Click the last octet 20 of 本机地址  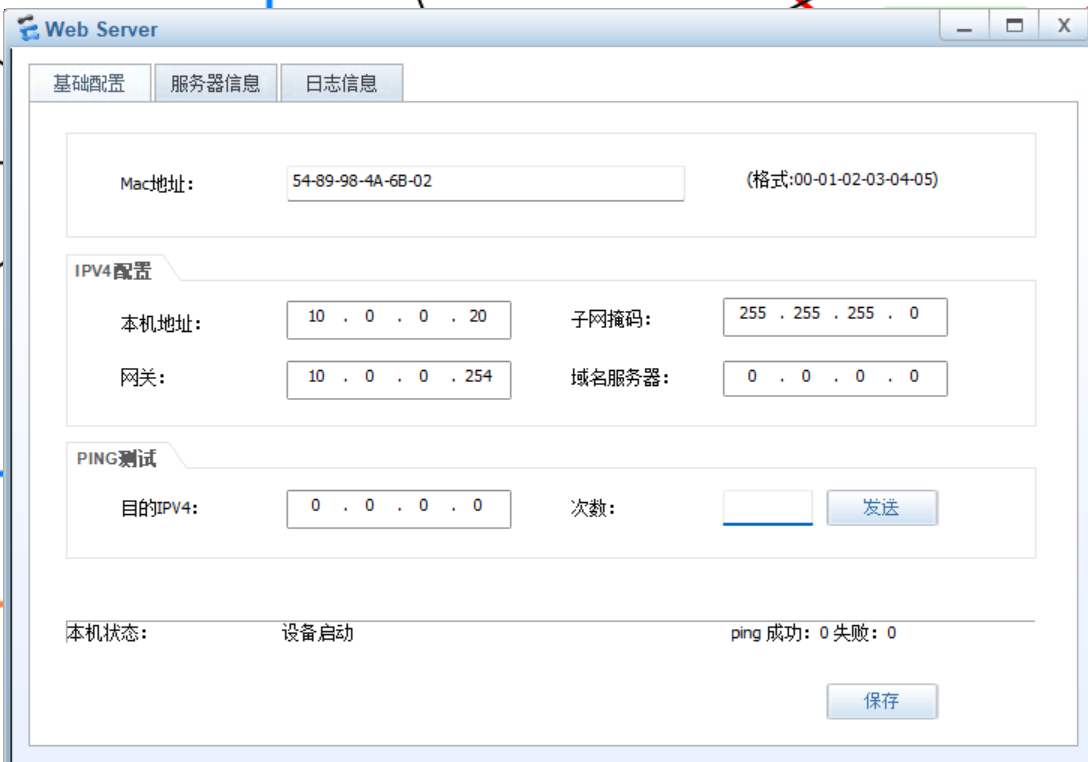pos(478,316)
